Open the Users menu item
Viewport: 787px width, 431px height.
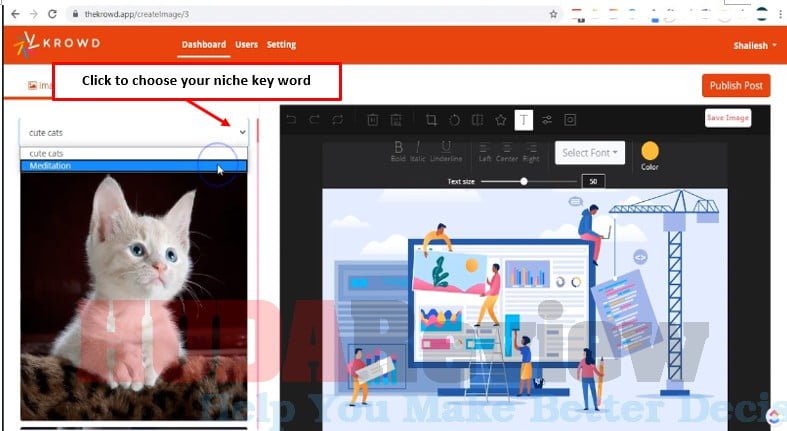click(246, 45)
